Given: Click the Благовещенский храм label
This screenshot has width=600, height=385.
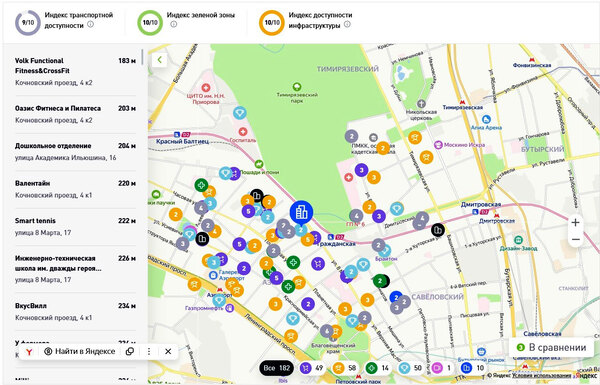Looking at the screenshot, I should (x=333, y=348).
